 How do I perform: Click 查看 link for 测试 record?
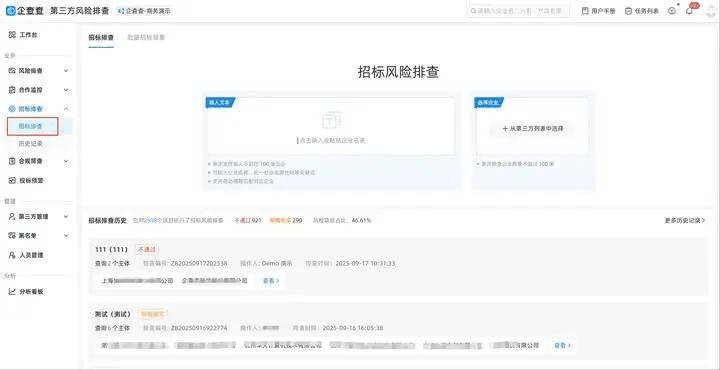pyautogui.click(x=562, y=345)
